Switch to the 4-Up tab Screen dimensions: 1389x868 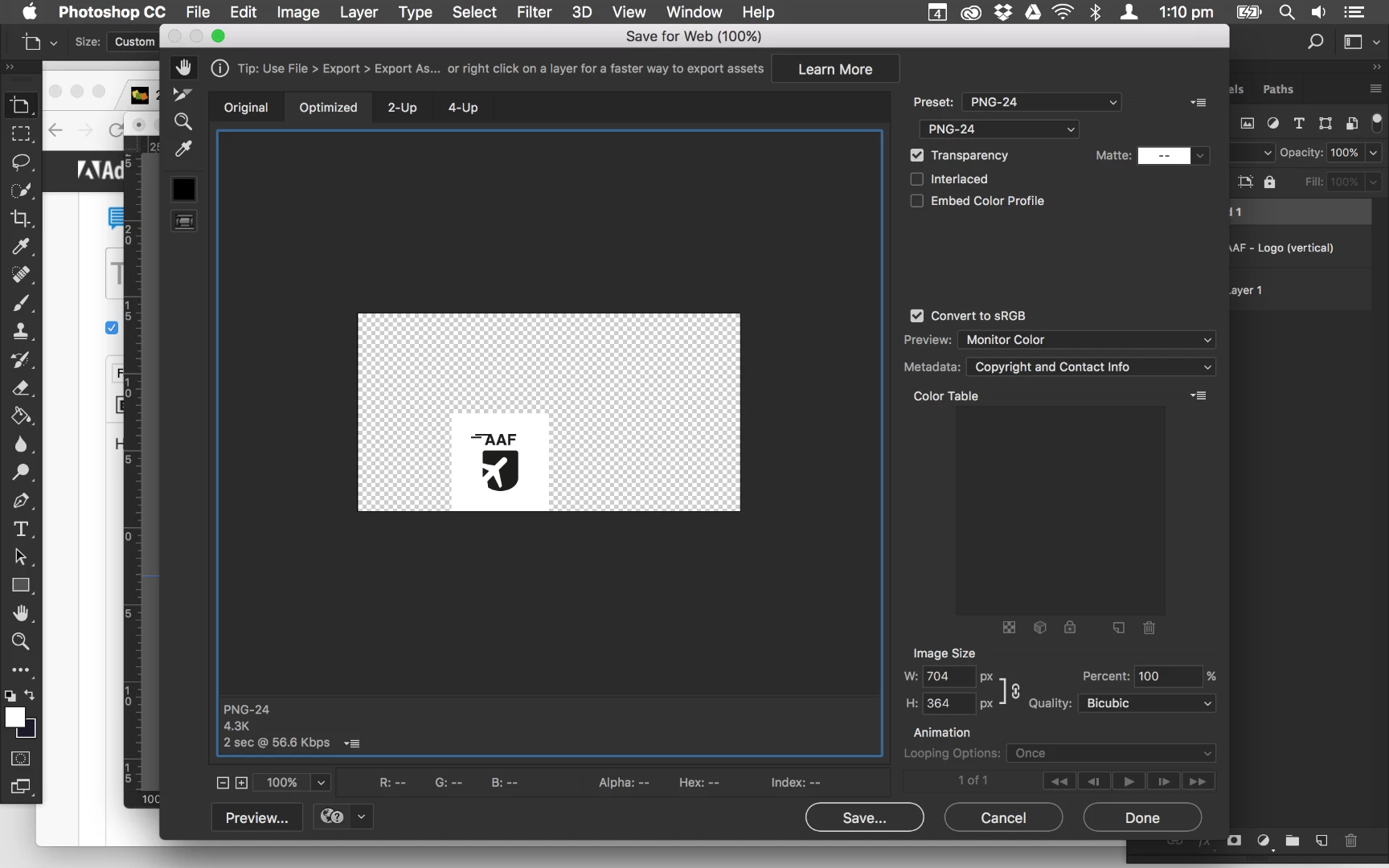click(x=463, y=108)
